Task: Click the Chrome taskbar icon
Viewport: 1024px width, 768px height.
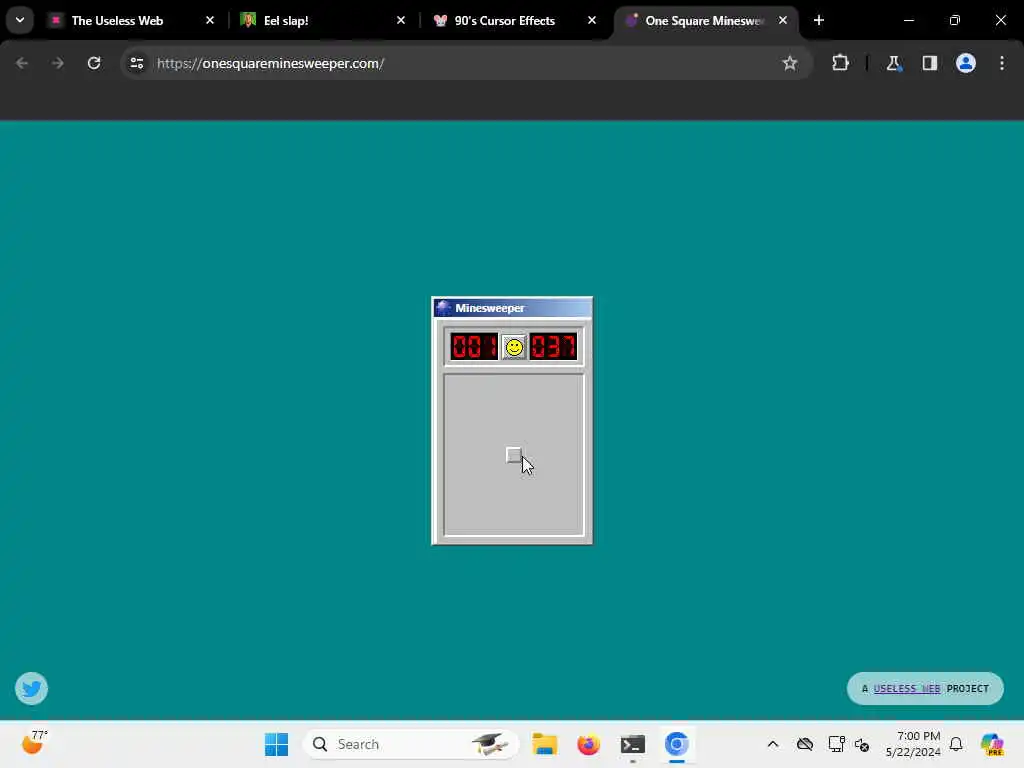Action: tap(677, 744)
